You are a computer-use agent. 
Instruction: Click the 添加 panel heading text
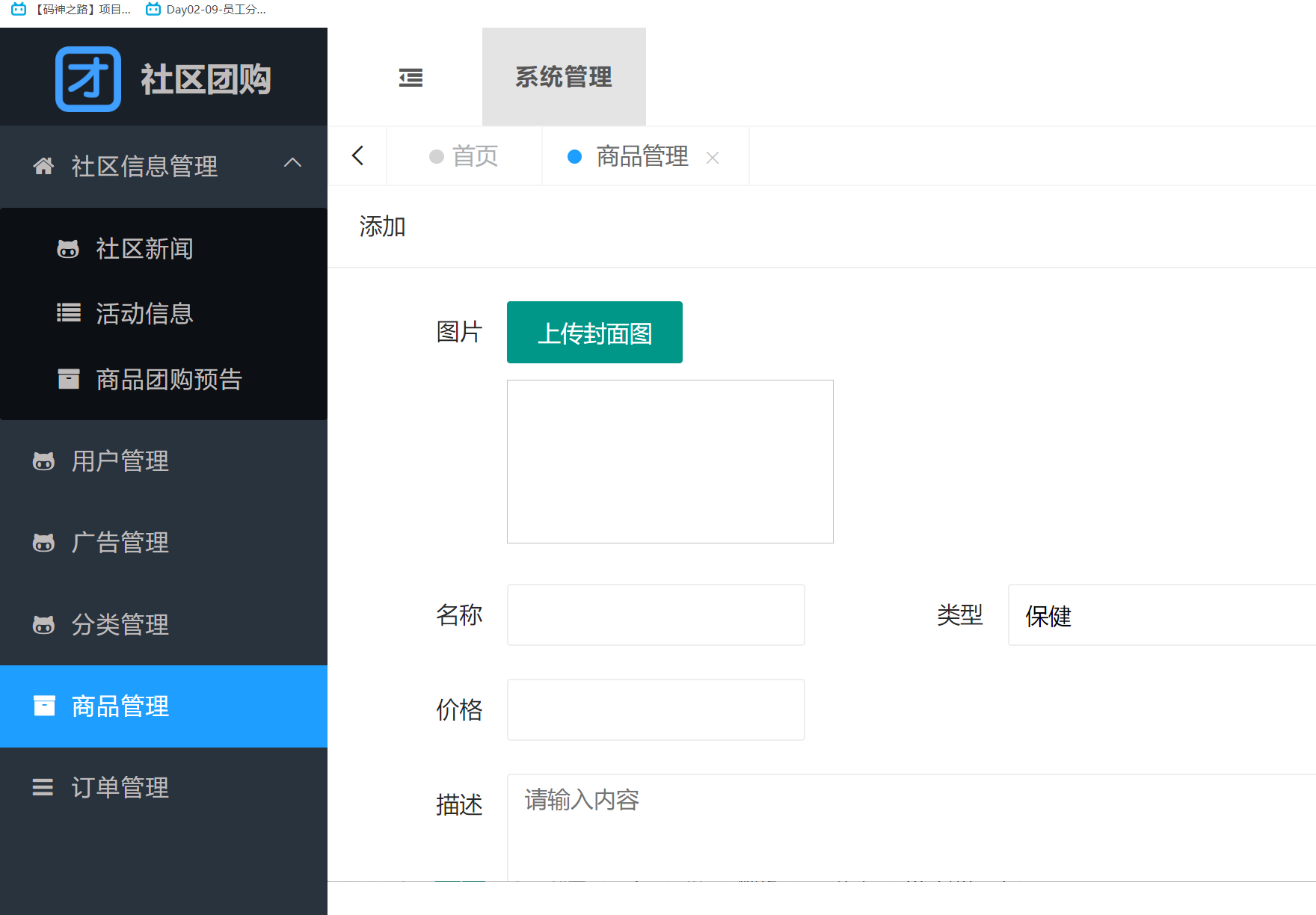(382, 226)
